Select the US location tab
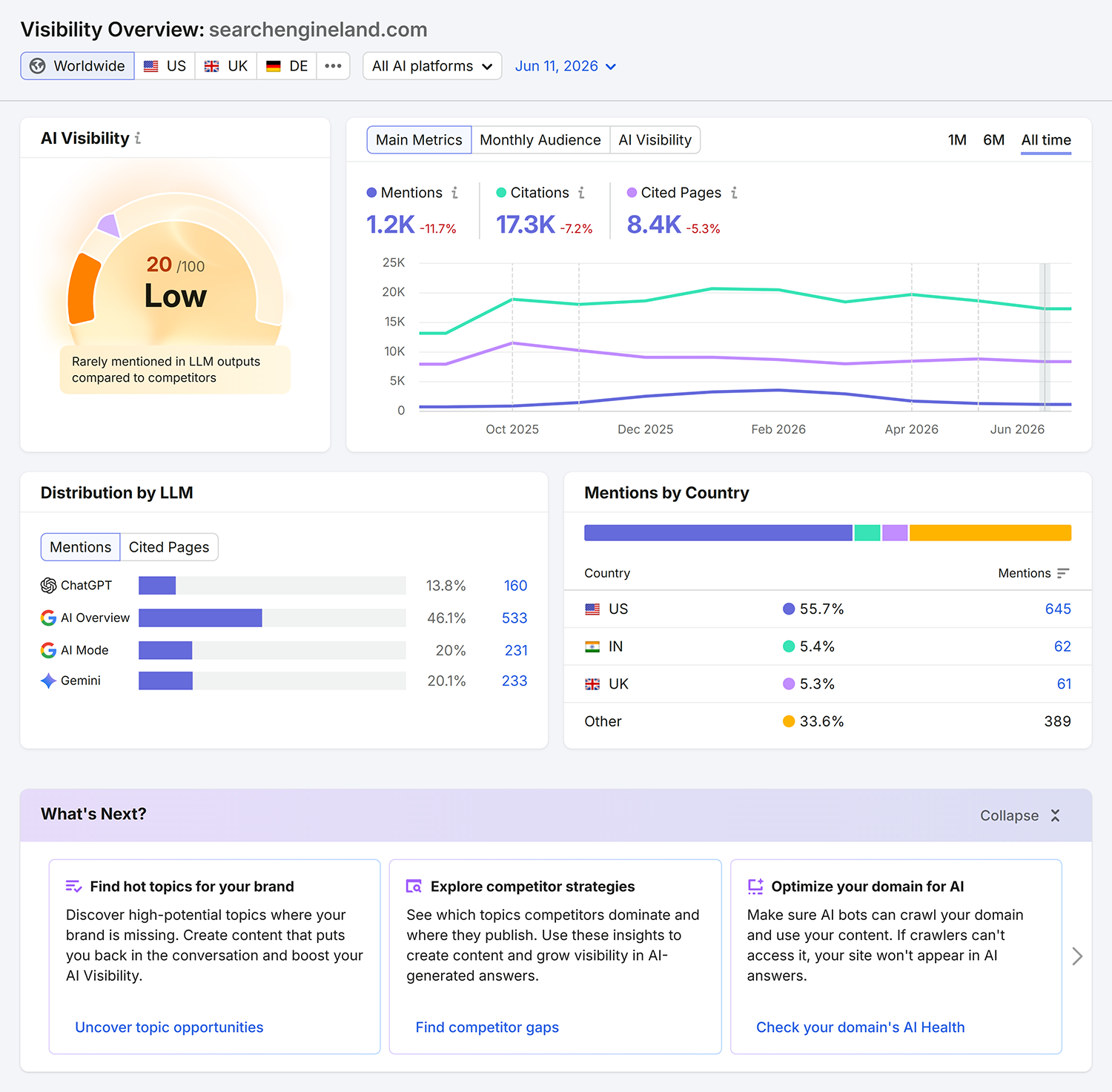Screen dimensions: 1112x1092 [165, 66]
